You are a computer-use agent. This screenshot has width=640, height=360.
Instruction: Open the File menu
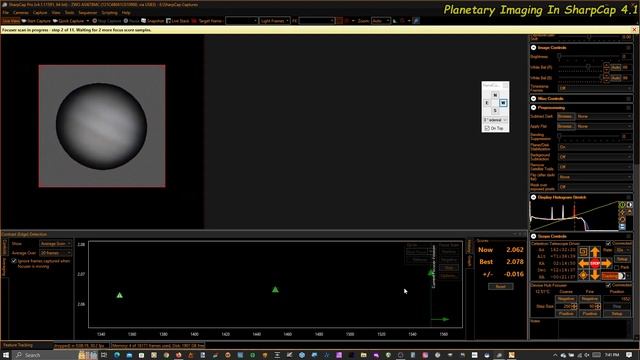coord(6,13)
